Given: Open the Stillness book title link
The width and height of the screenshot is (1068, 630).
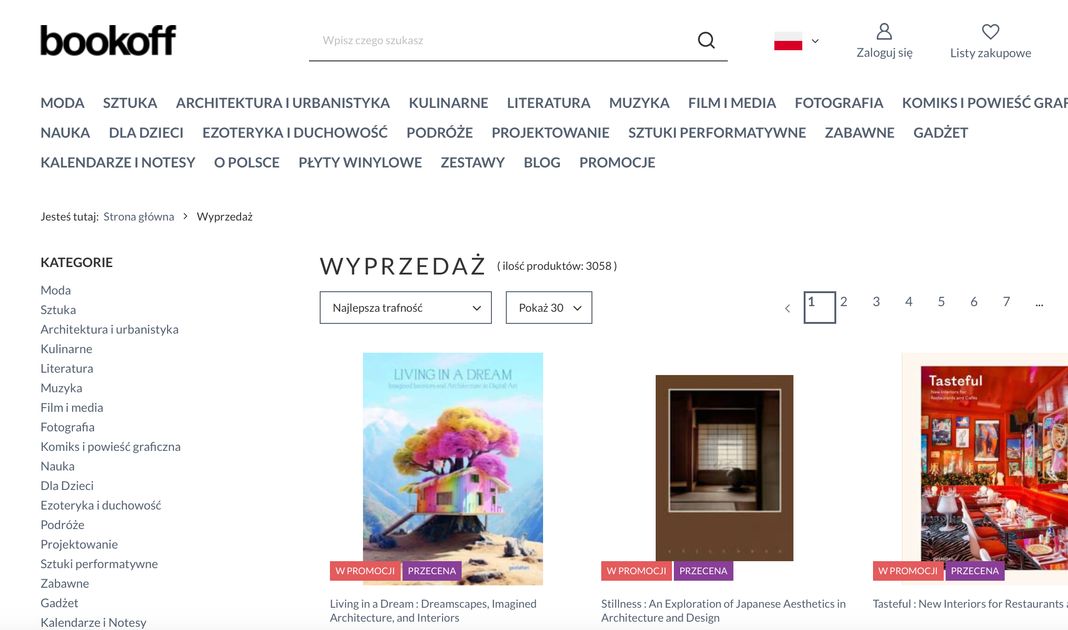Looking at the screenshot, I should coord(723,611).
